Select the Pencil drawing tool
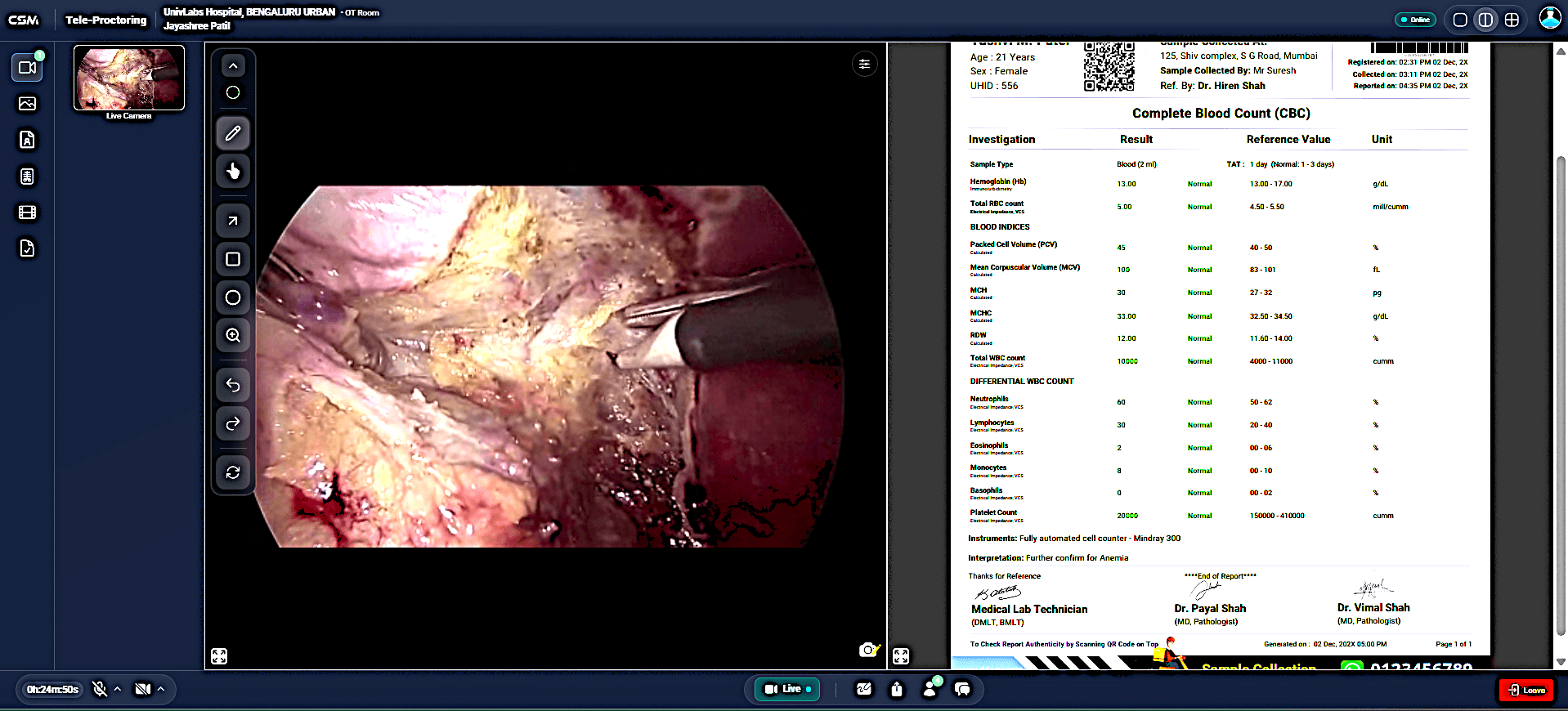This screenshot has width=1568, height=711. pyautogui.click(x=233, y=133)
